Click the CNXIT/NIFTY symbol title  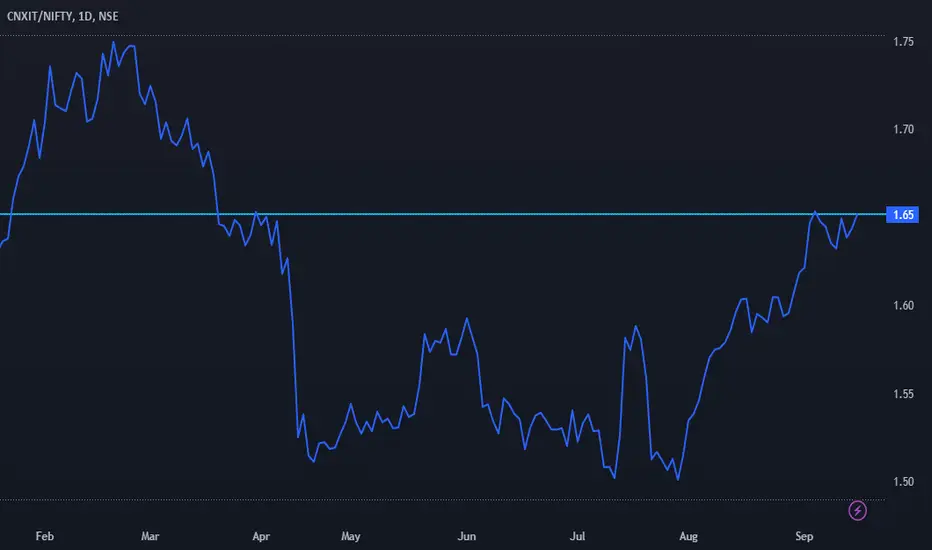coord(62,16)
